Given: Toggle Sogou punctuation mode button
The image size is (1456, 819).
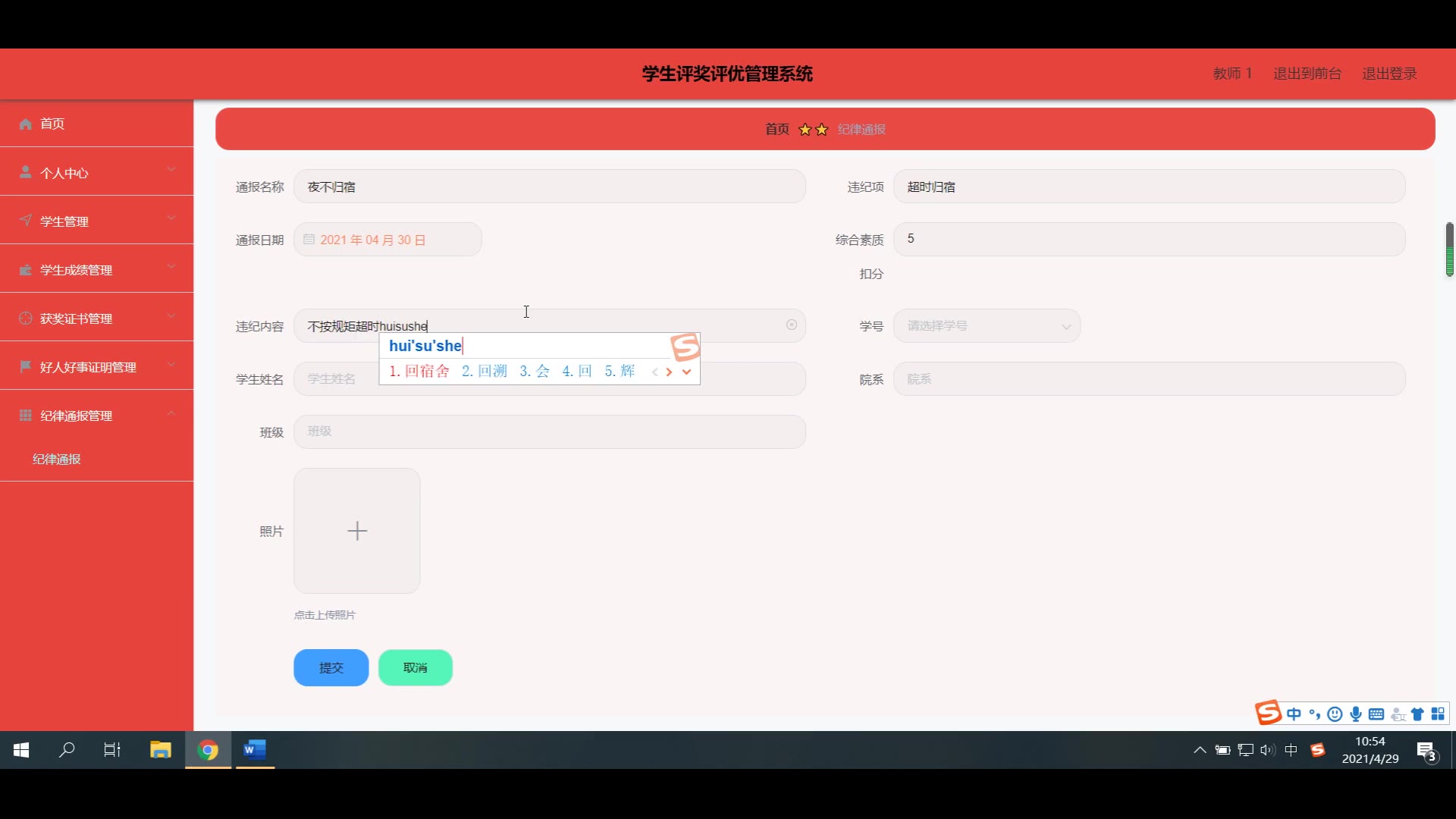Looking at the screenshot, I should point(1314,714).
